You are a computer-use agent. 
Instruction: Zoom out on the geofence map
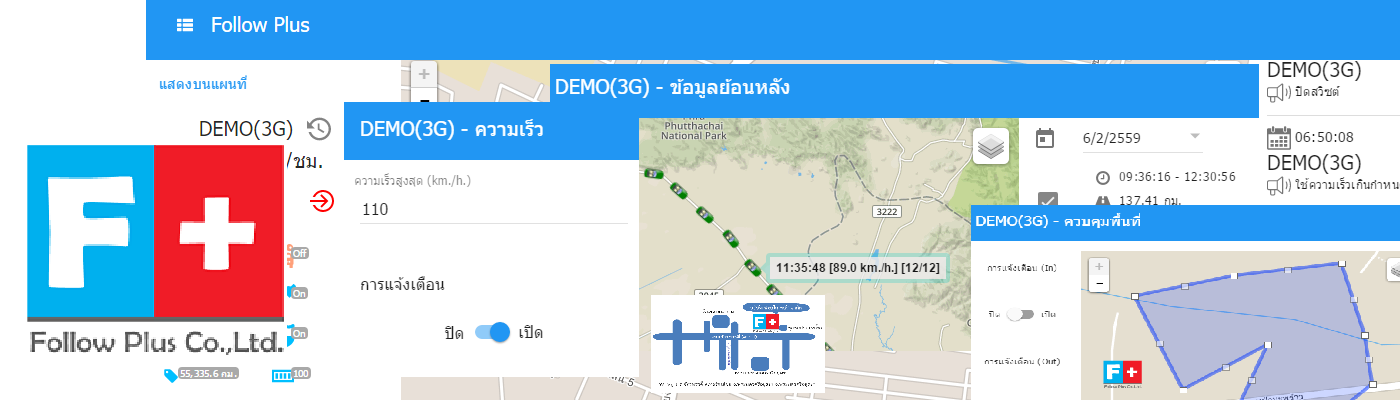(1100, 283)
